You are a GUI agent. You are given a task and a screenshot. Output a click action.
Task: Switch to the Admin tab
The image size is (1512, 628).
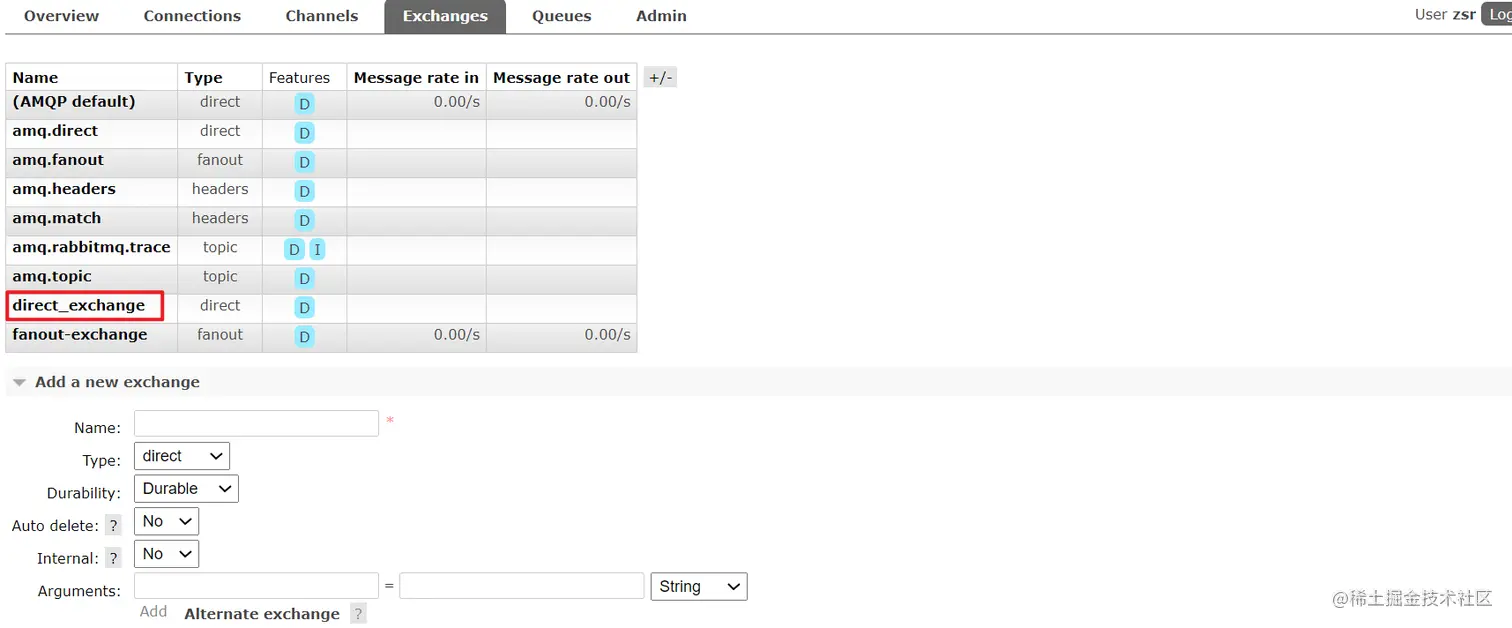coord(661,16)
